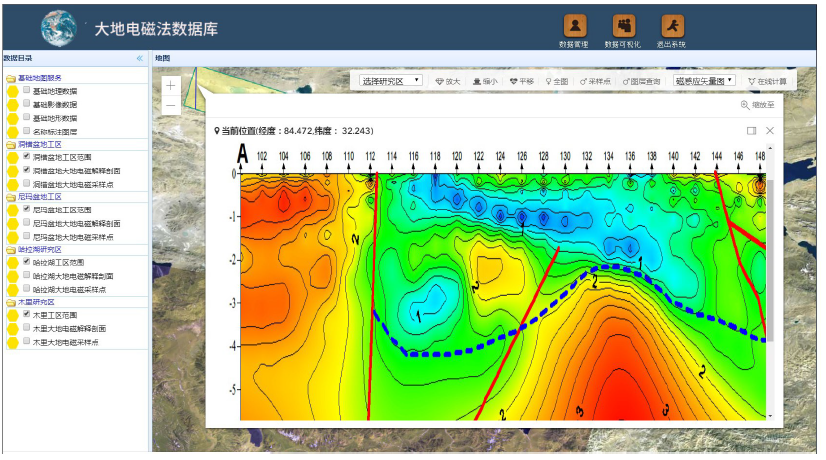Enable 木里大地电磁解释剖面 checkbox
Screen dimensions: 826x460
point(26,327)
